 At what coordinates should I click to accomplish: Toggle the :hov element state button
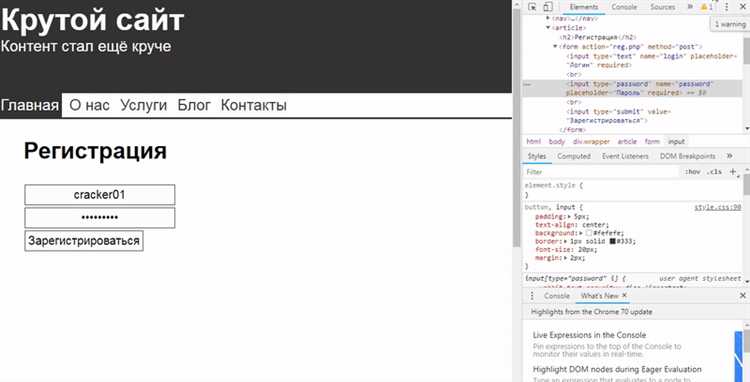point(692,172)
